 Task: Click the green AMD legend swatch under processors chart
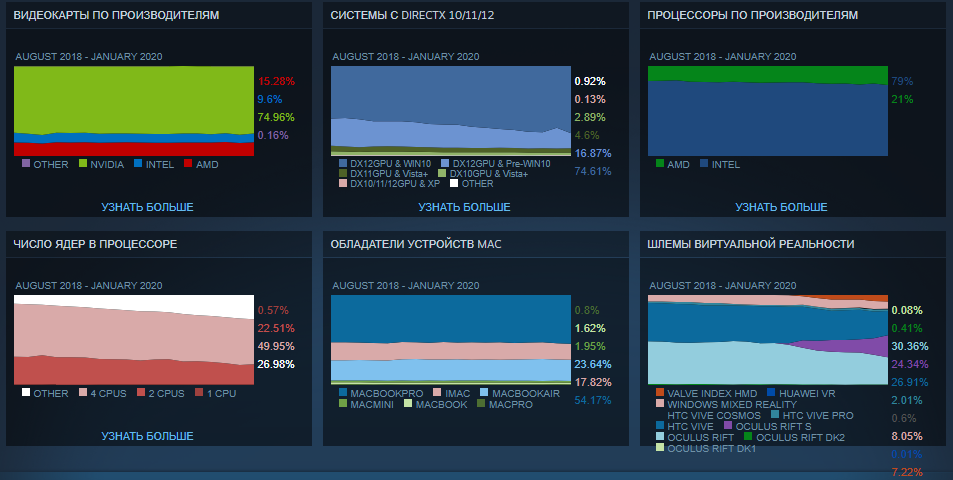[x=660, y=163]
